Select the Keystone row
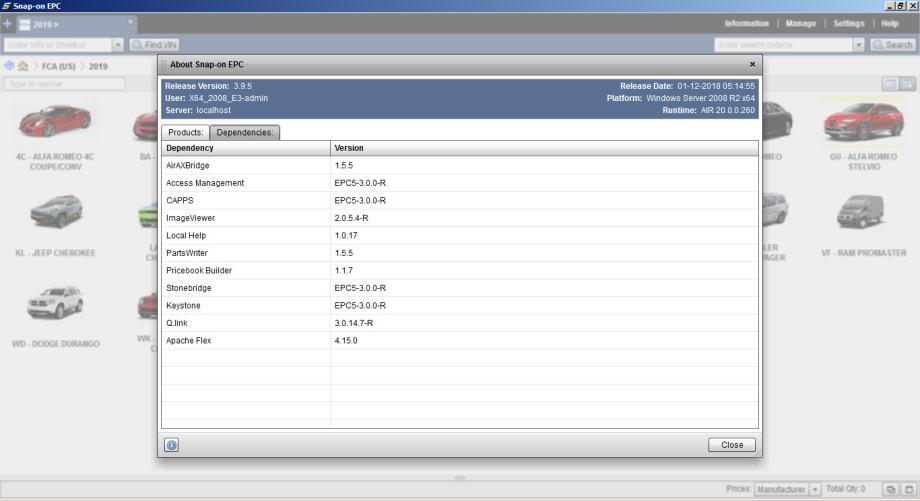This screenshot has height=501, width=920. tap(460, 306)
